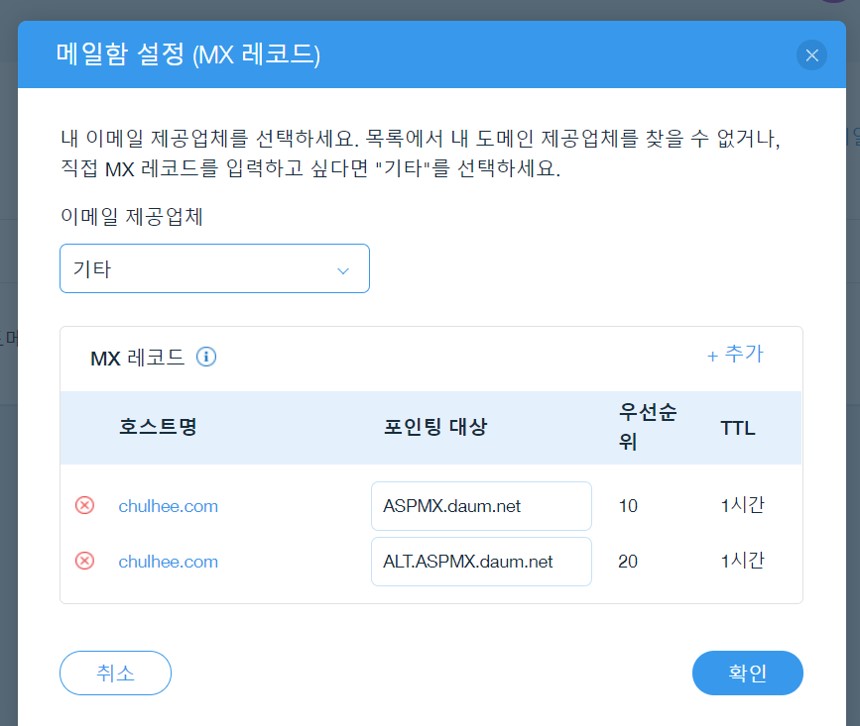Delete the MX record pointing to ALT.ASPMX.daum.net
Viewport: 860px width, 726px height.
(x=84, y=561)
